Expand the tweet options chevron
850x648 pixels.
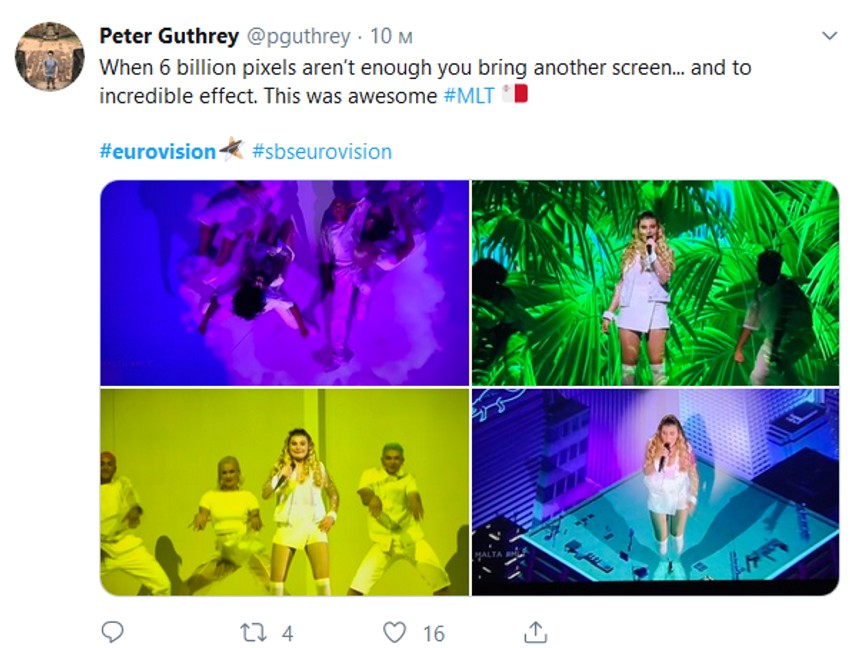[829, 36]
